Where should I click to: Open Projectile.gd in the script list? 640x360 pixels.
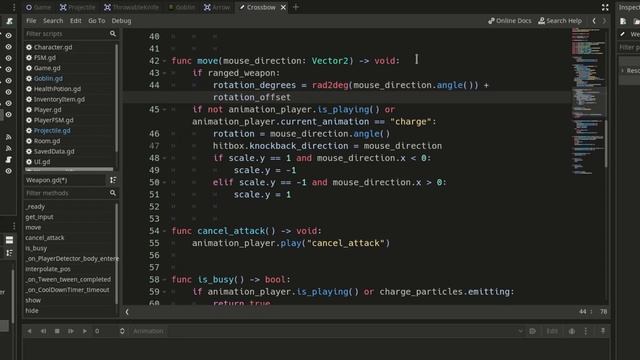52,130
